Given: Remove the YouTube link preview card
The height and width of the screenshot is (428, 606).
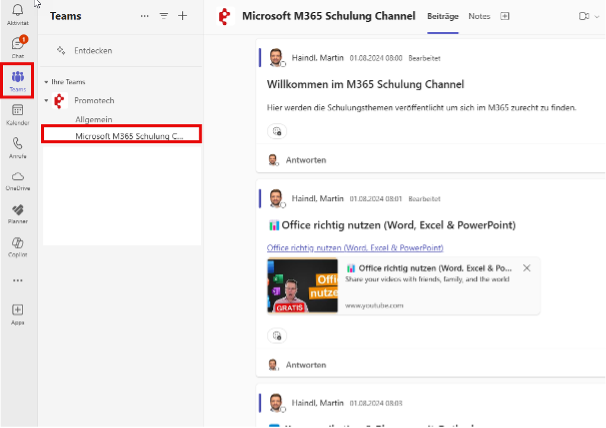Looking at the screenshot, I should point(526,268).
